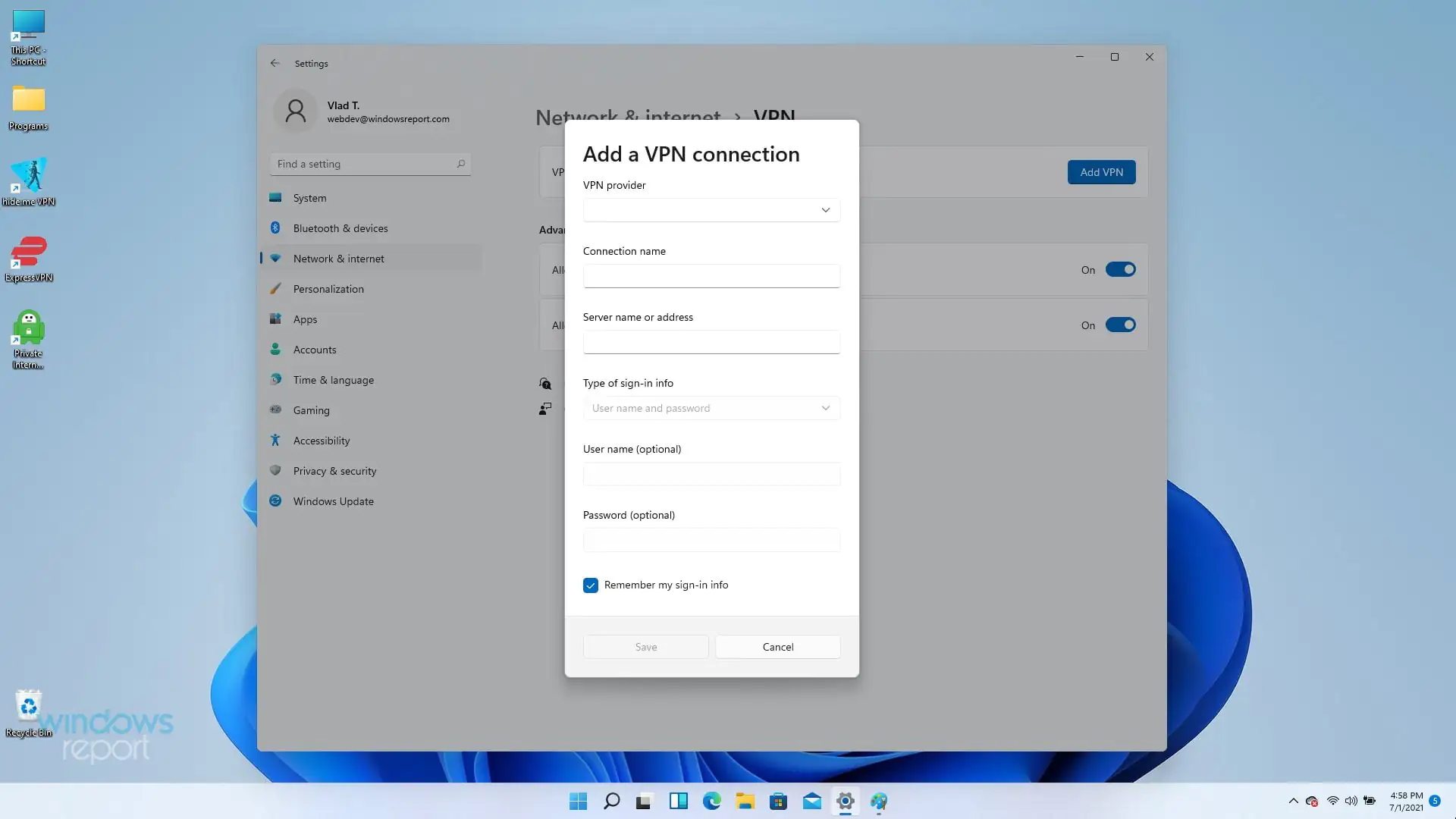Adjust the volume via the speaker tray icon

1351,801
